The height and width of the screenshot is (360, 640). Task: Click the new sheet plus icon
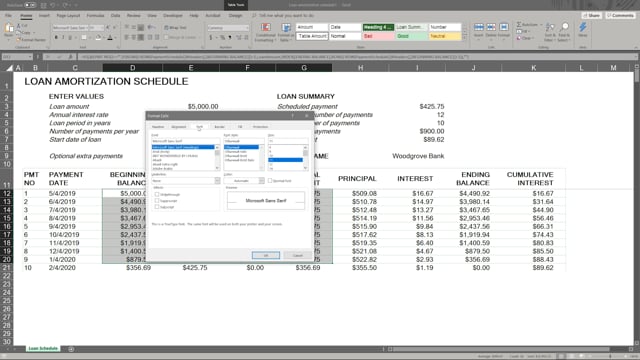click(x=71, y=349)
